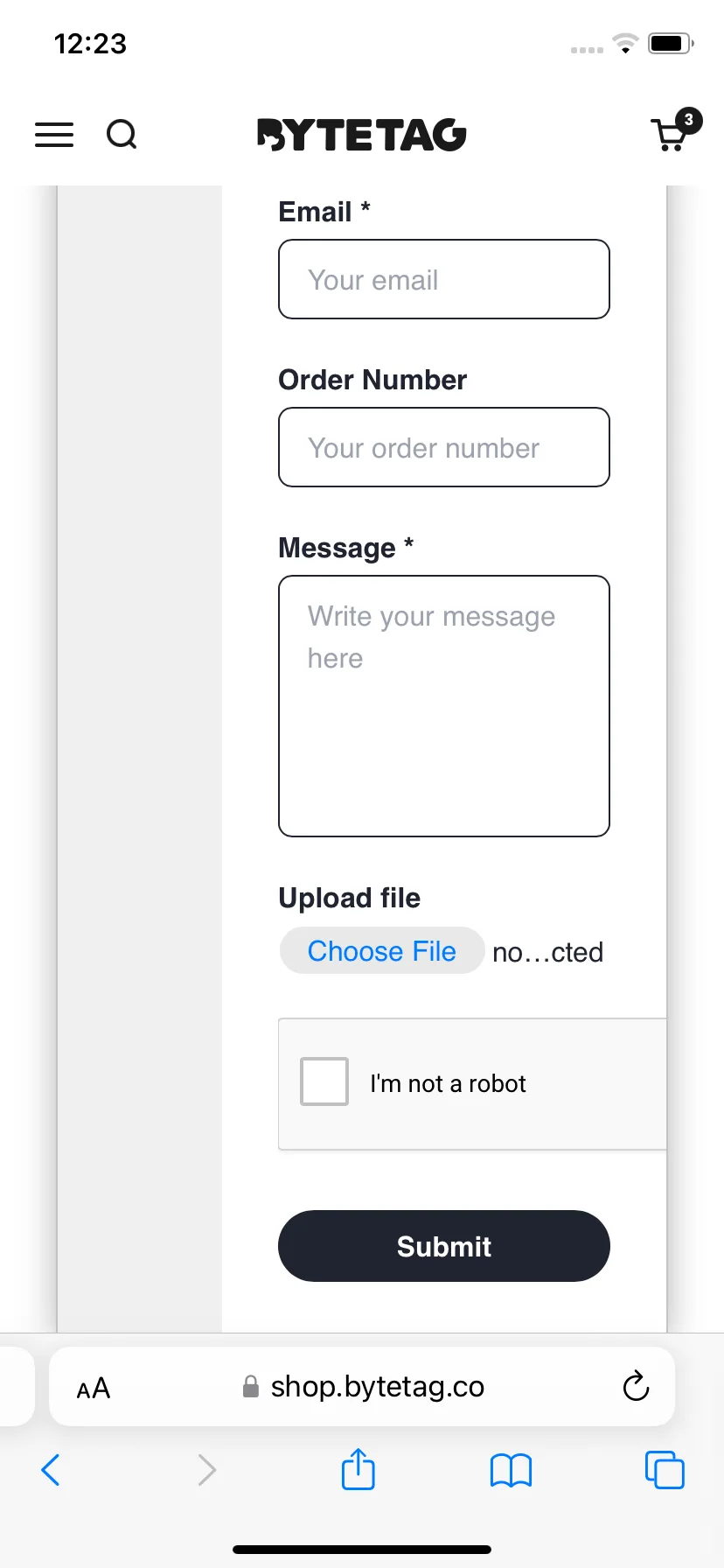
Task: Check the I'm not a robot box
Action: [x=324, y=1081]
